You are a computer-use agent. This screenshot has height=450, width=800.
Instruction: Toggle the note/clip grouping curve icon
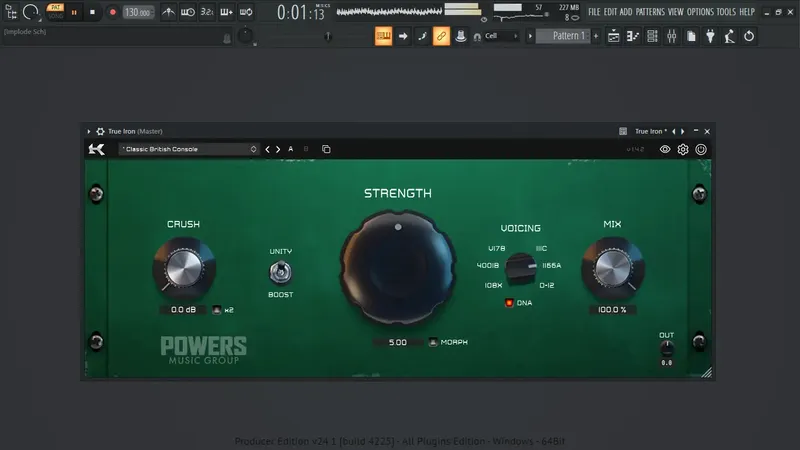click(422, 36)
